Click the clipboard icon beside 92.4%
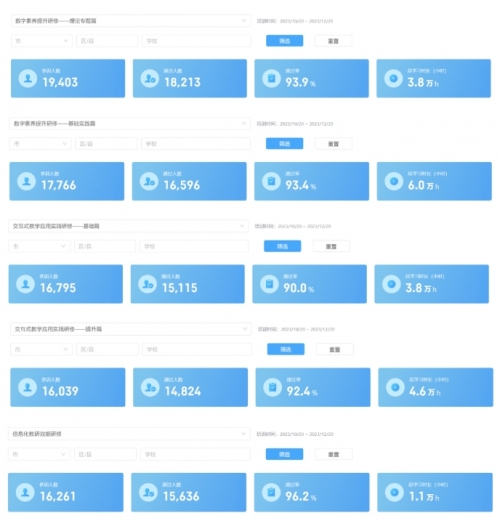 (x=273, y=387)
